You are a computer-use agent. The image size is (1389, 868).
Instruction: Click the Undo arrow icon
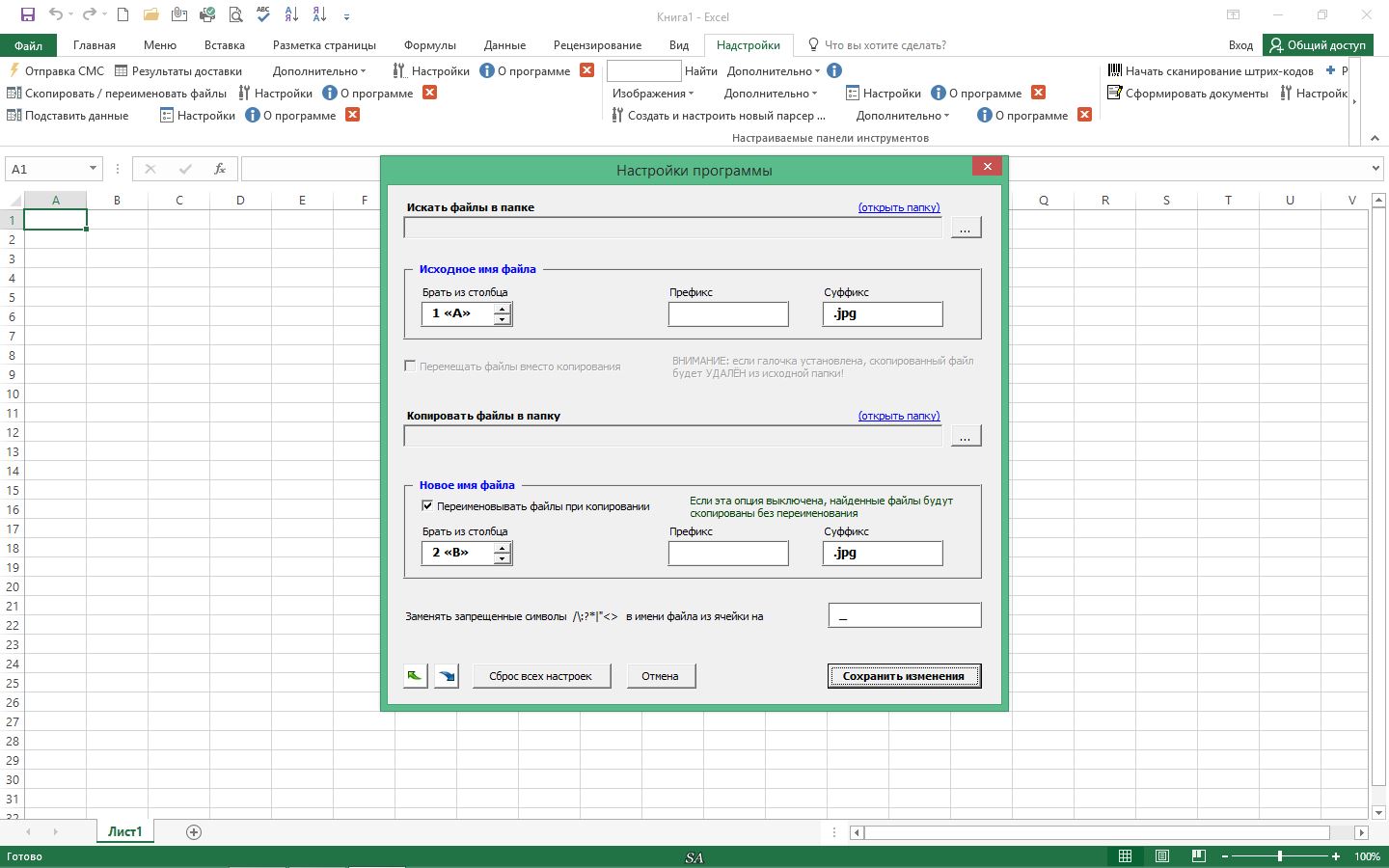click(x=56, y=14)
